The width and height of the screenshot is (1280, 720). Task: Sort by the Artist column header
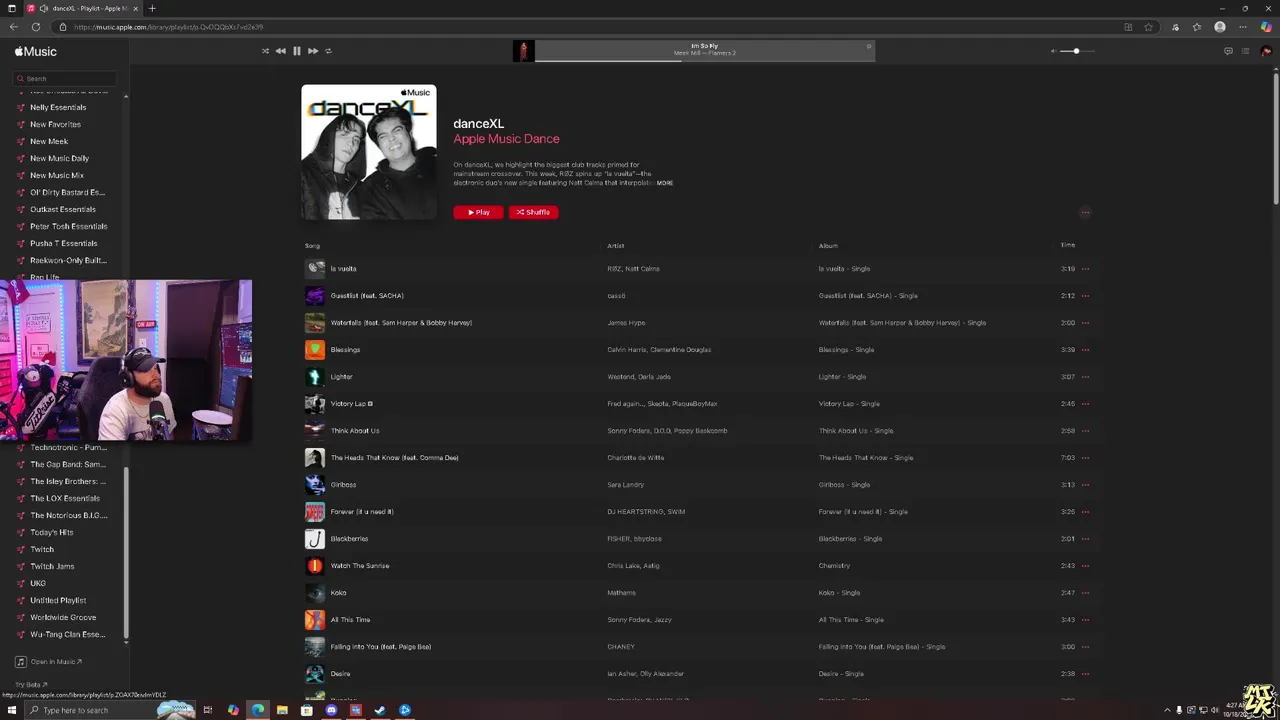click(x=615, y=246)
